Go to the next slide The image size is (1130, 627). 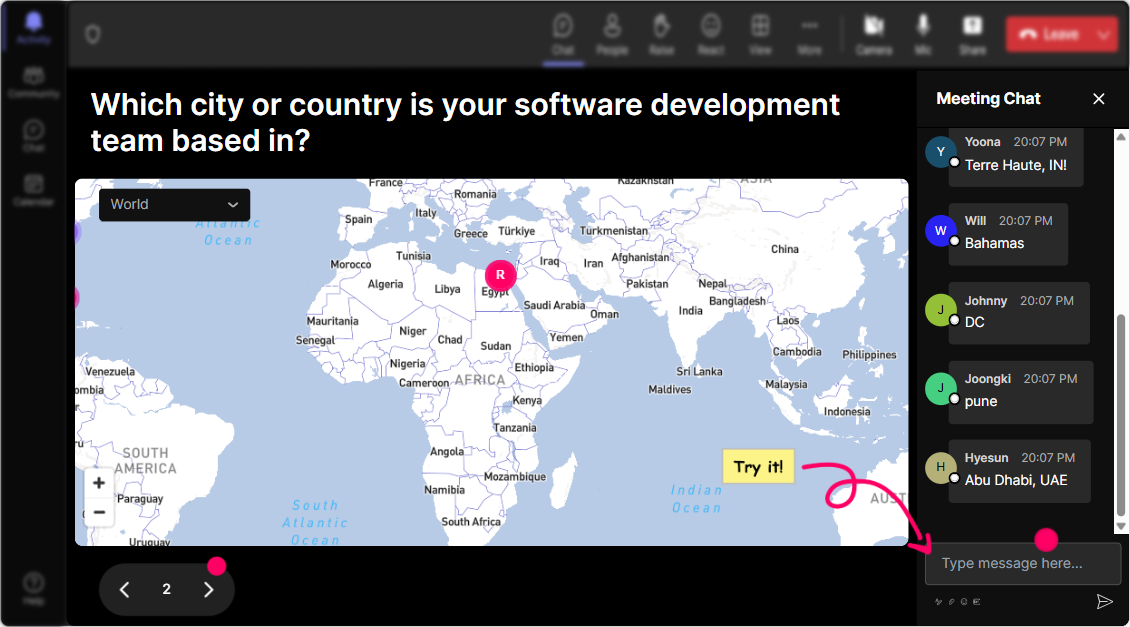(x=209, y=590)
